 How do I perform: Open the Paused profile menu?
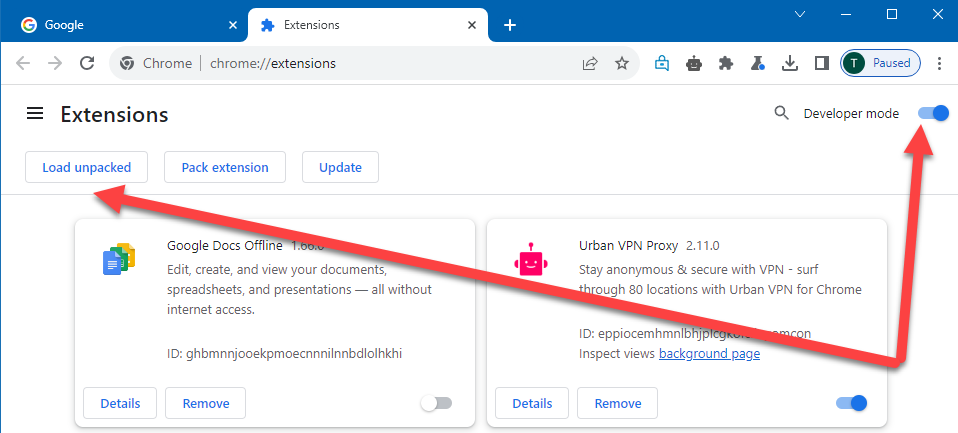tap(879, 63)
